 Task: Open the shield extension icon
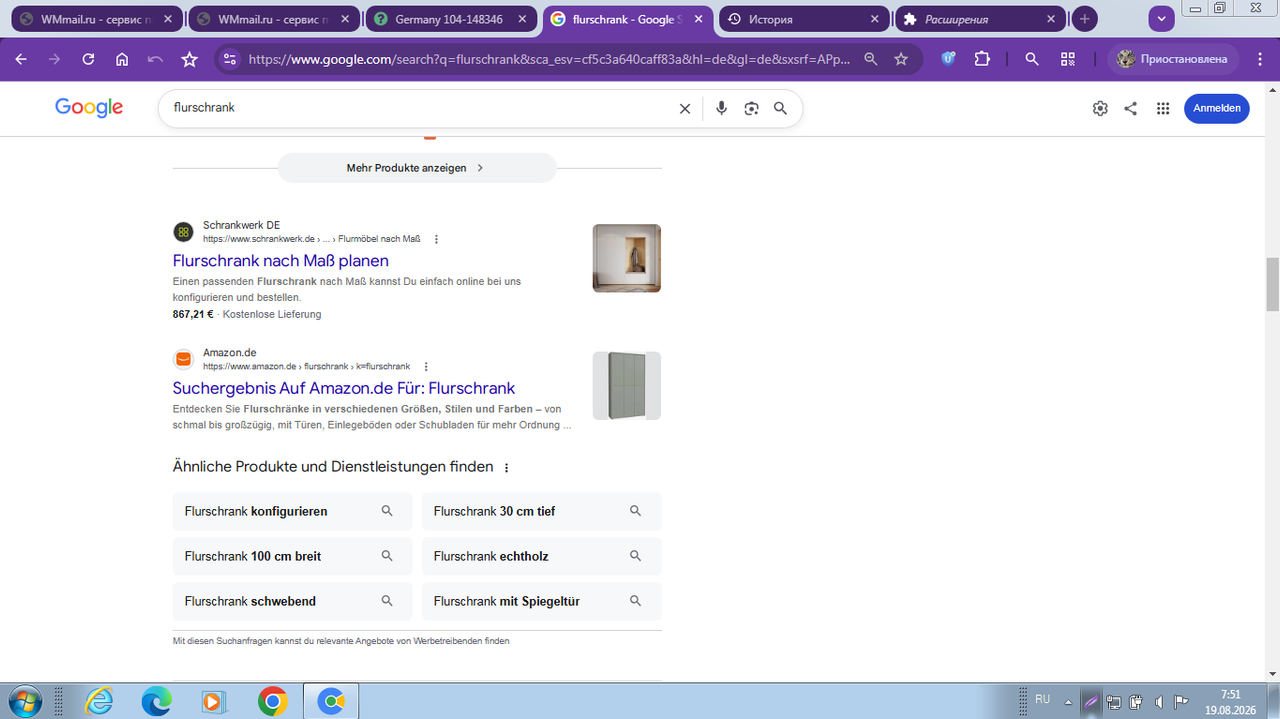point(949,59)
